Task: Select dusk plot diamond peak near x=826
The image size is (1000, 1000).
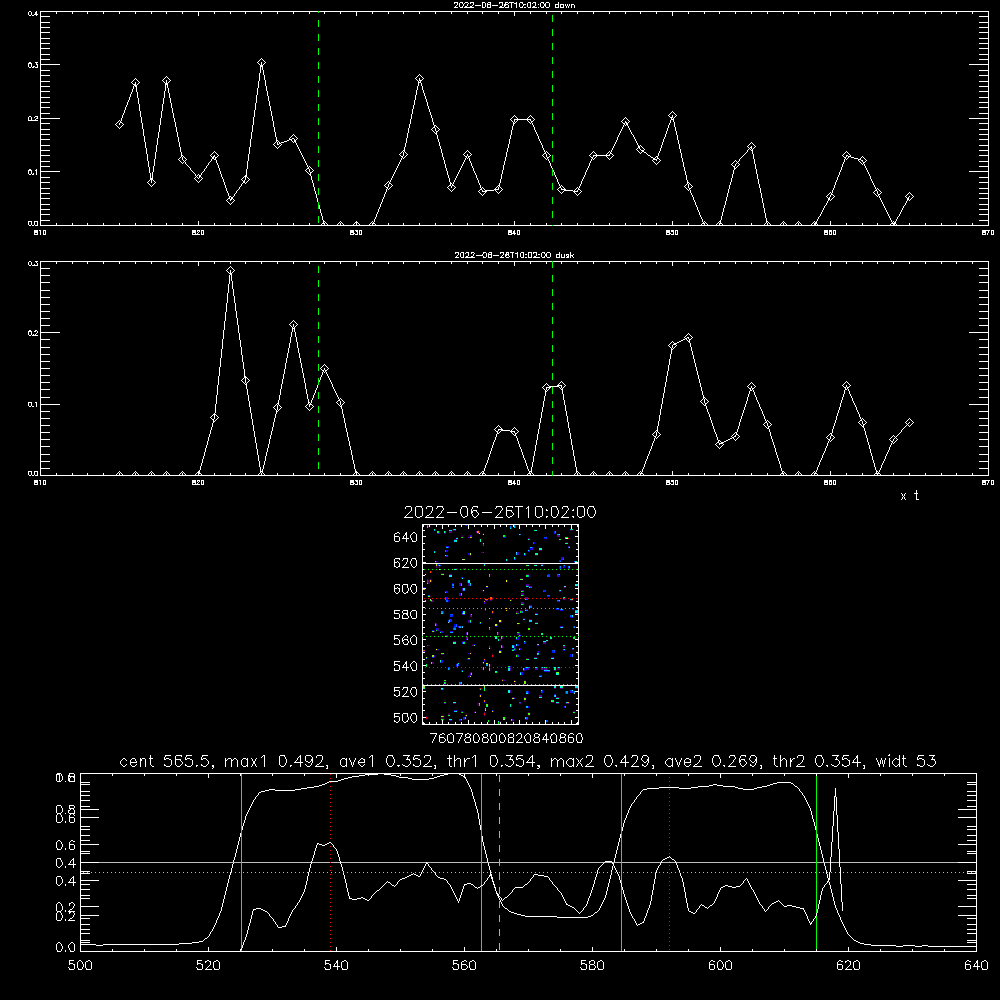Action: (x=293, y=325)
